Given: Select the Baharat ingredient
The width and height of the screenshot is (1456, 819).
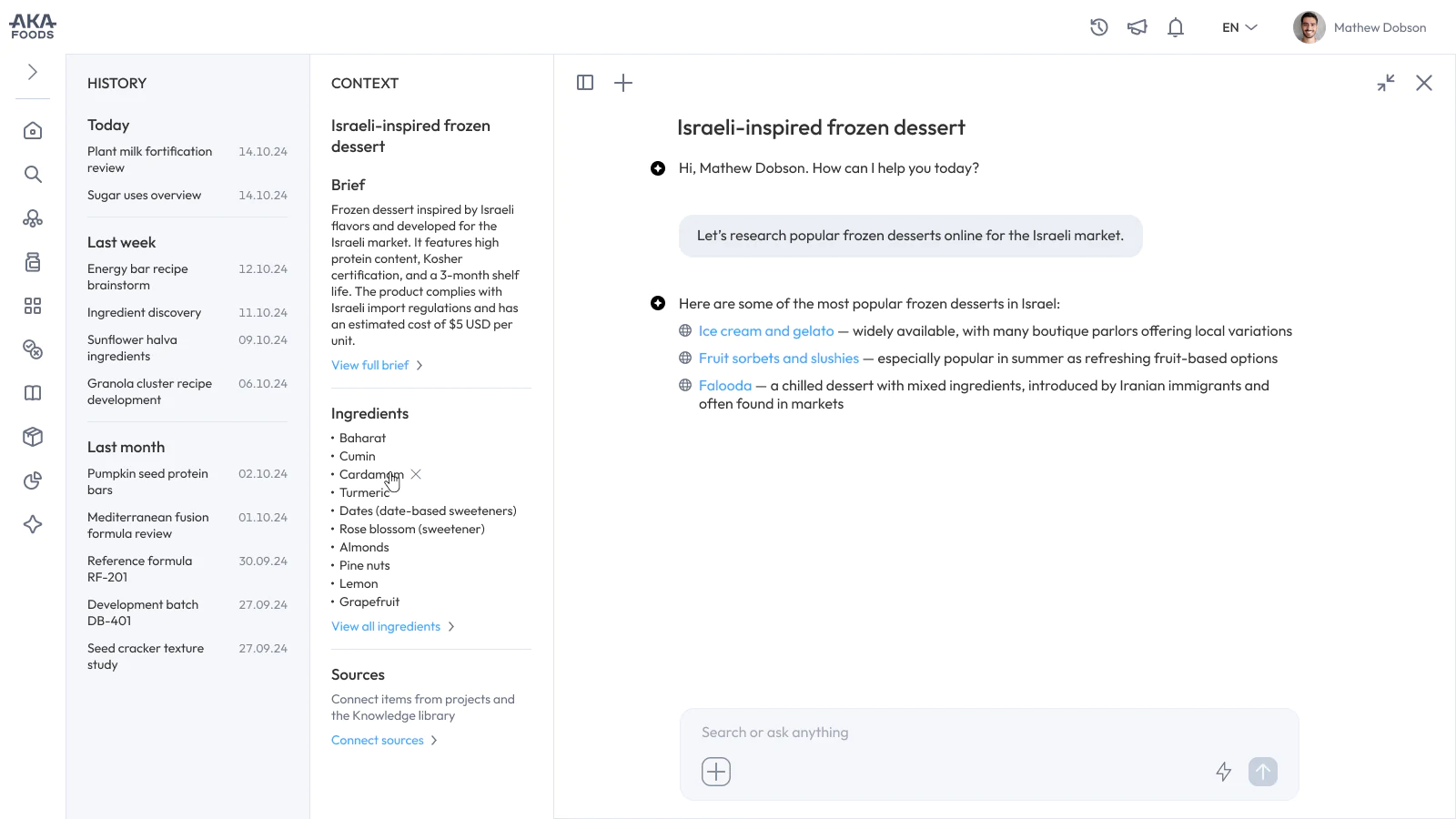Looking at the screenshot, I should pos(362,438).
